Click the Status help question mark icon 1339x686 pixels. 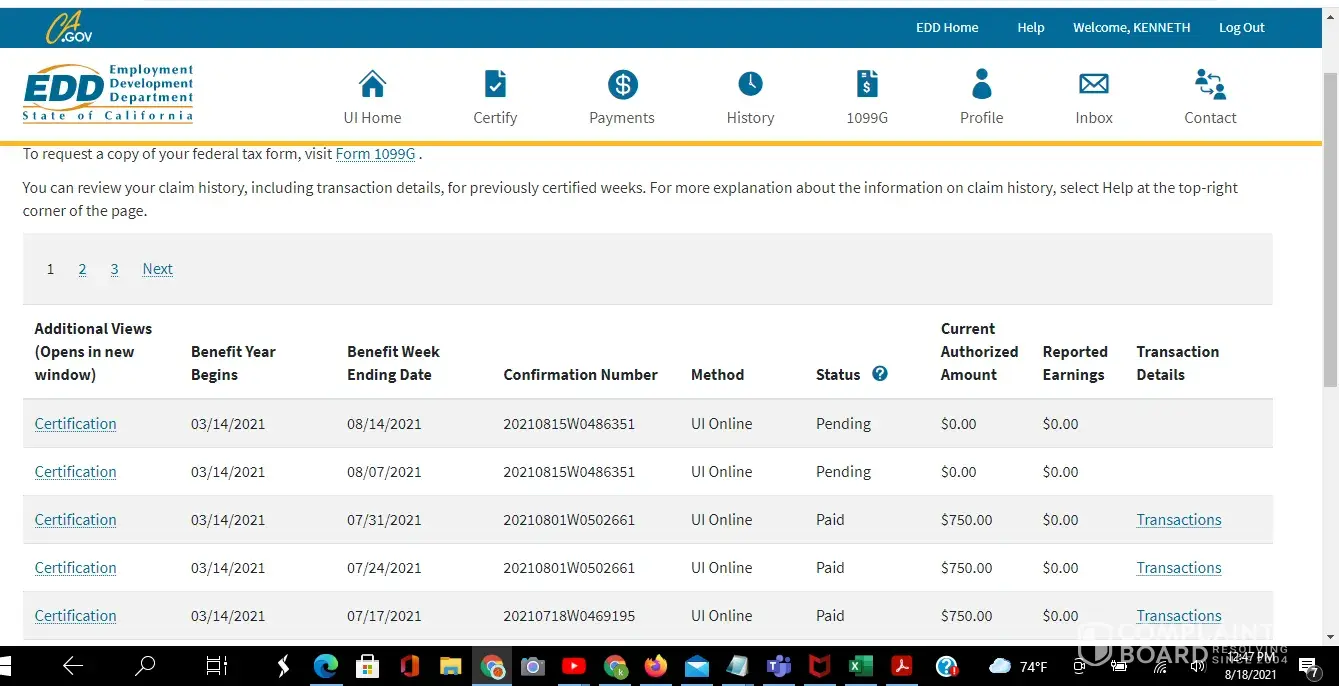[880, 374]
